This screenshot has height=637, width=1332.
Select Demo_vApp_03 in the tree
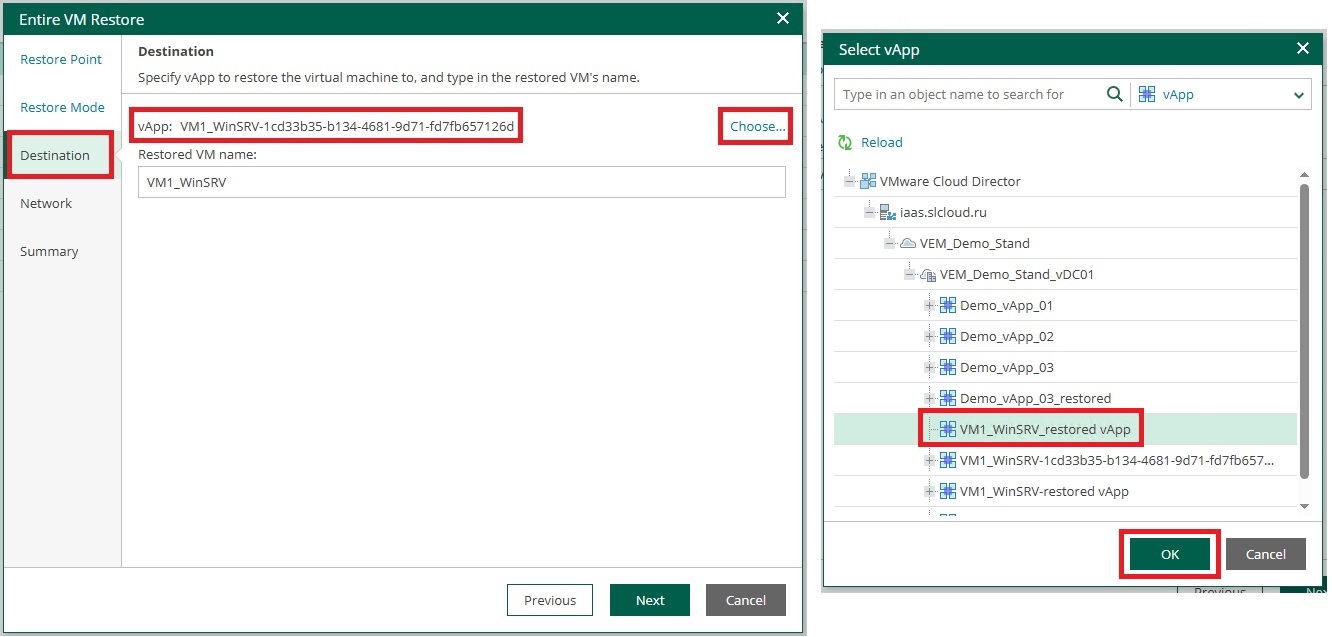(x=1006, y=367)
